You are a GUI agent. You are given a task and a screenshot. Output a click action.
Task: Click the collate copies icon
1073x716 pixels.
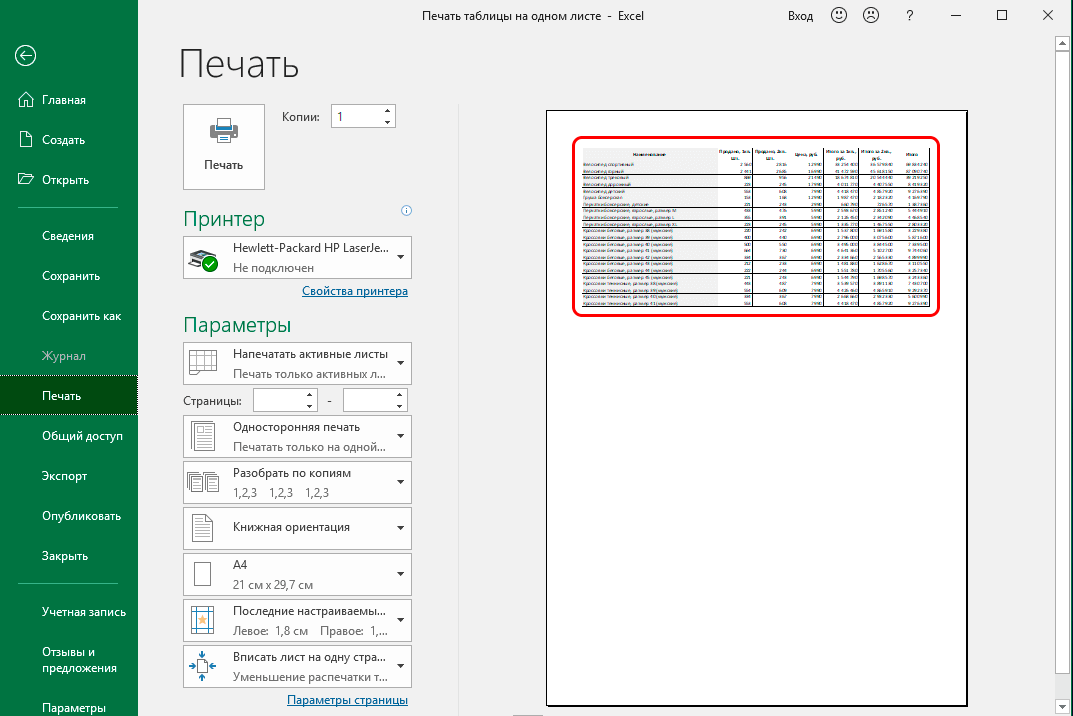pos(203,482)
